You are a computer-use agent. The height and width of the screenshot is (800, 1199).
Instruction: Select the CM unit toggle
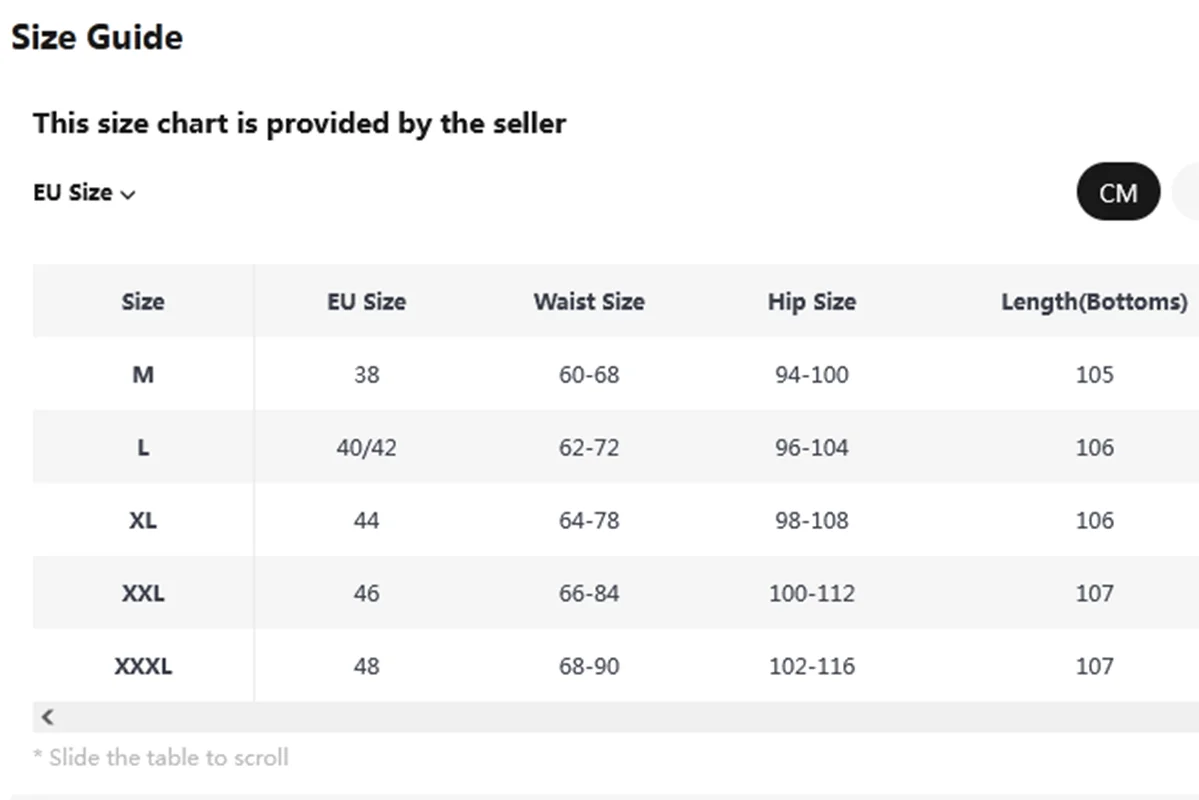pos(1118,192)
